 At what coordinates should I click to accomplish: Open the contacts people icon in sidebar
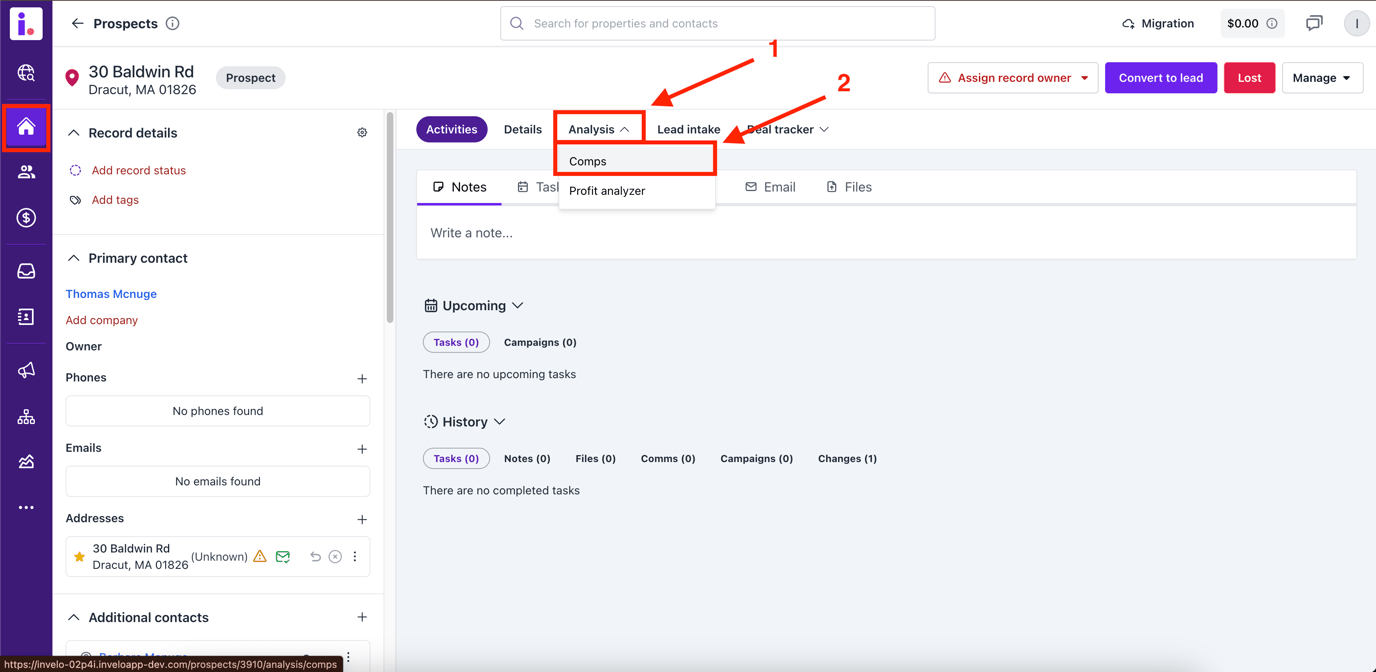click(26, 172)
